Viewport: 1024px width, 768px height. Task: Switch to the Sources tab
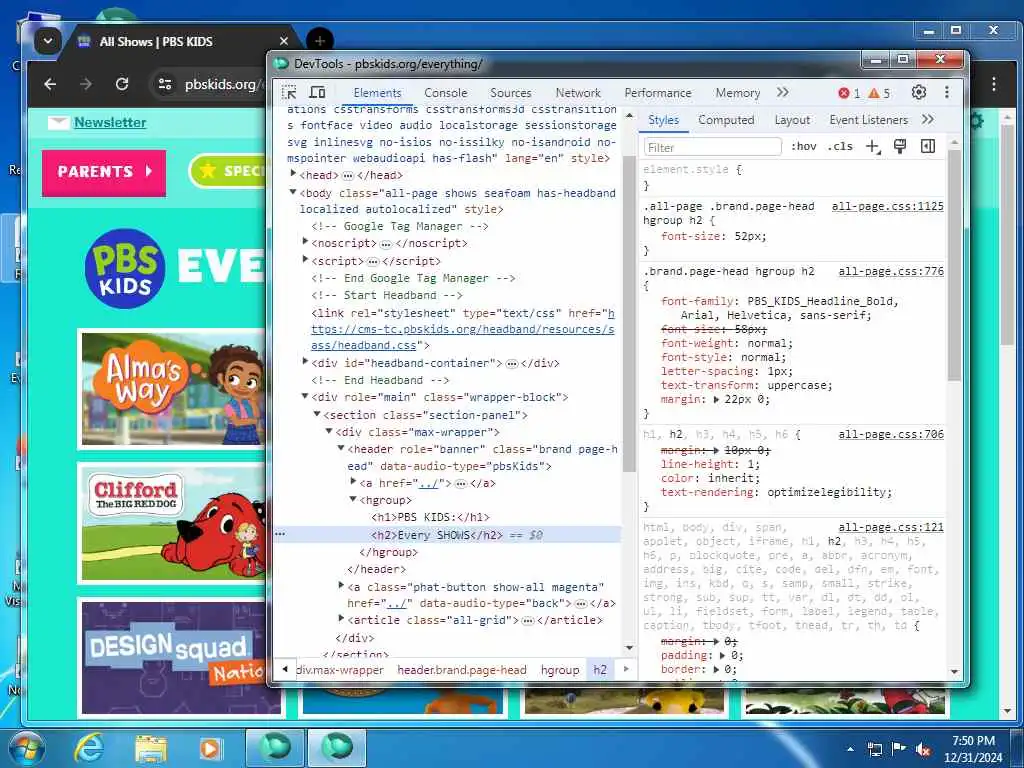click(511, 93)
